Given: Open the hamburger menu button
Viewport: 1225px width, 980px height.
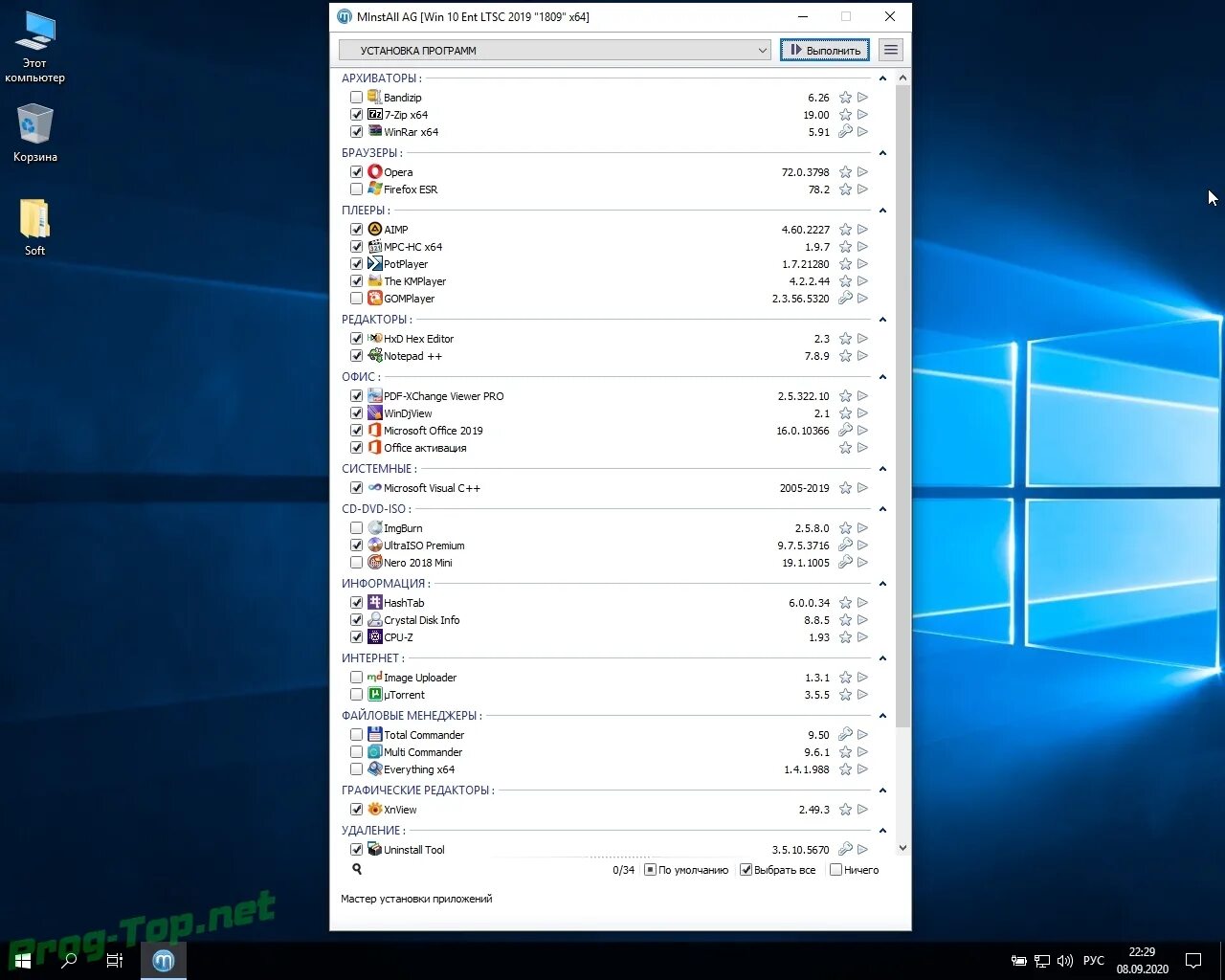Looking at the screenshot, I should (x=891, y=50).
